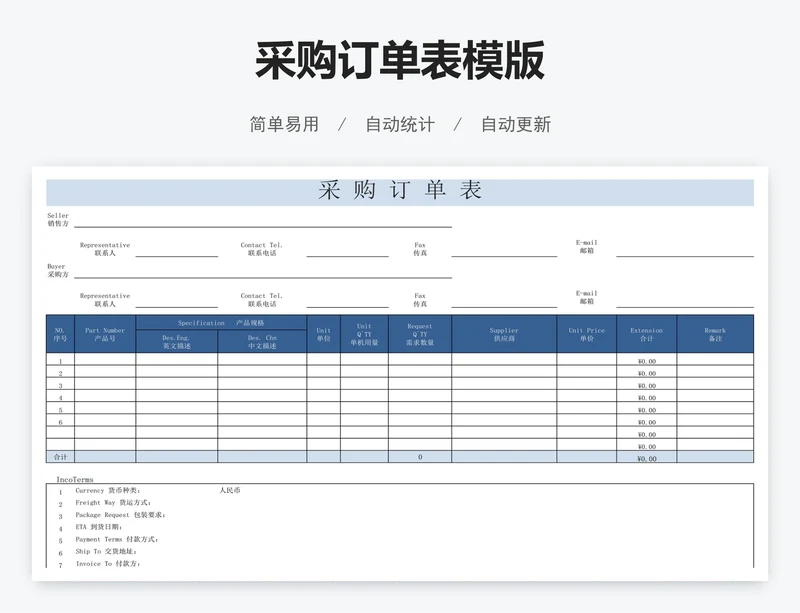Screen dimensions: 800x613
Task: Click the ¥0.00 total in the 合计 row
Action: (646, 457)
